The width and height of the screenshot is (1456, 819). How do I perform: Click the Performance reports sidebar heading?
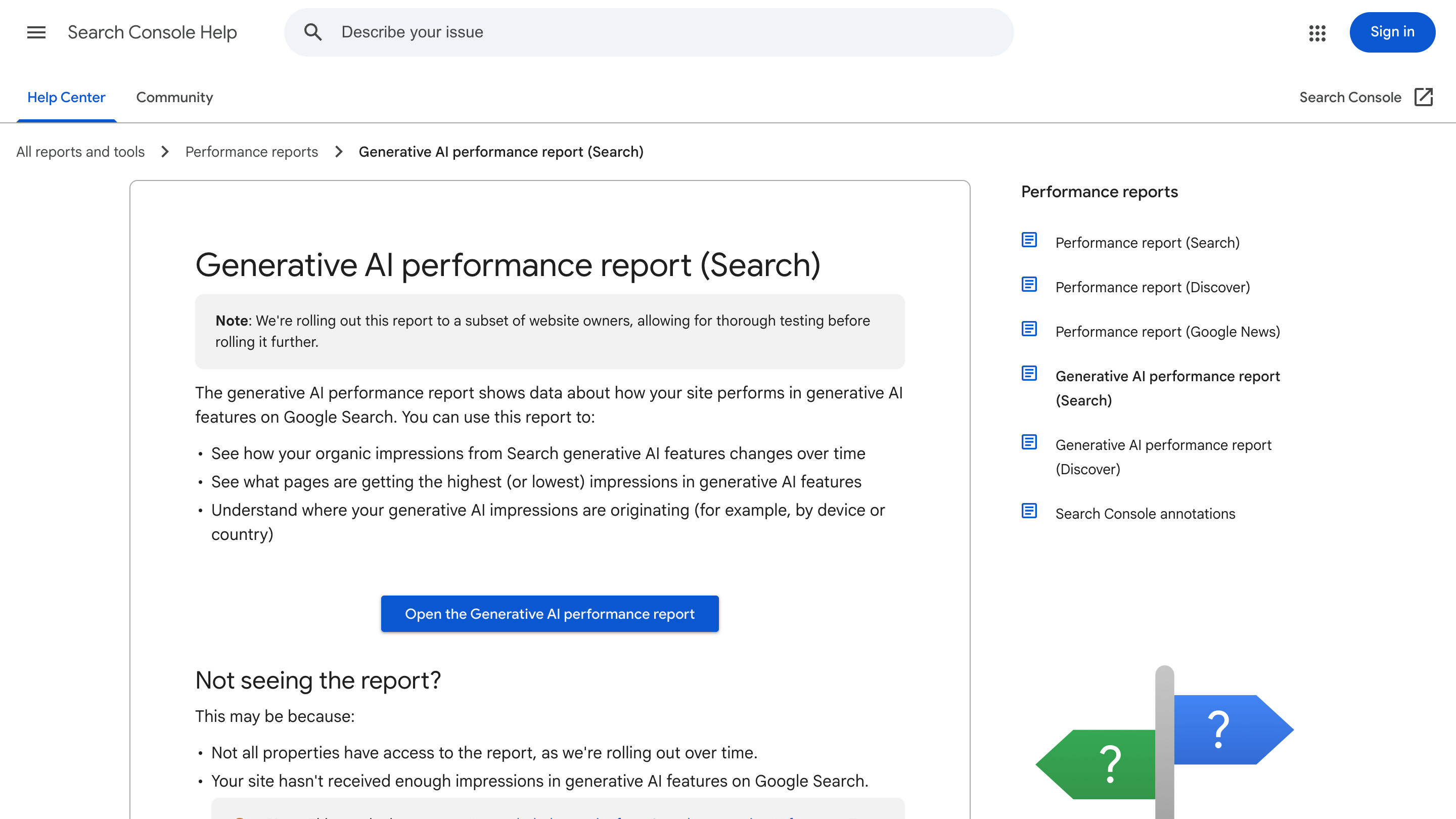[1100, 192]
